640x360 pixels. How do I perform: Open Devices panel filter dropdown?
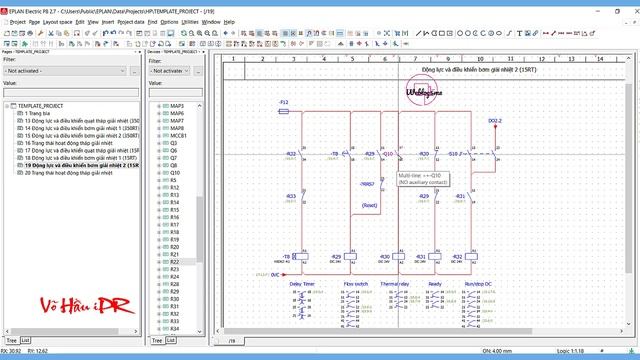coord(169,71)
